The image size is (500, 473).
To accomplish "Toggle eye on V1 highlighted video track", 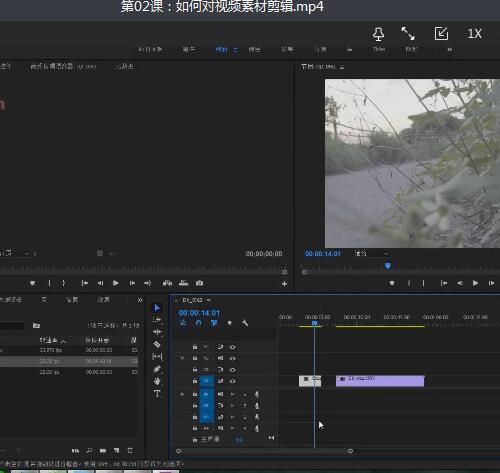I will [233, 381].
